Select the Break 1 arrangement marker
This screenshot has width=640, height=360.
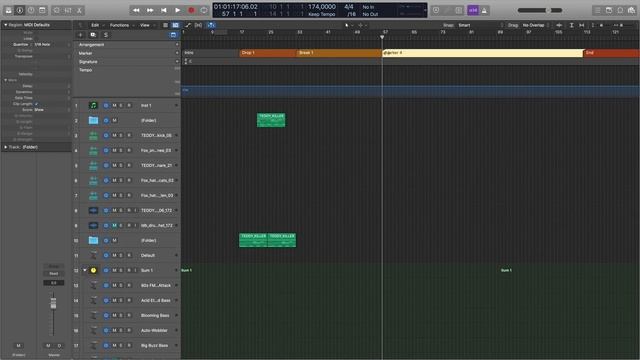(x=339, y=53)
